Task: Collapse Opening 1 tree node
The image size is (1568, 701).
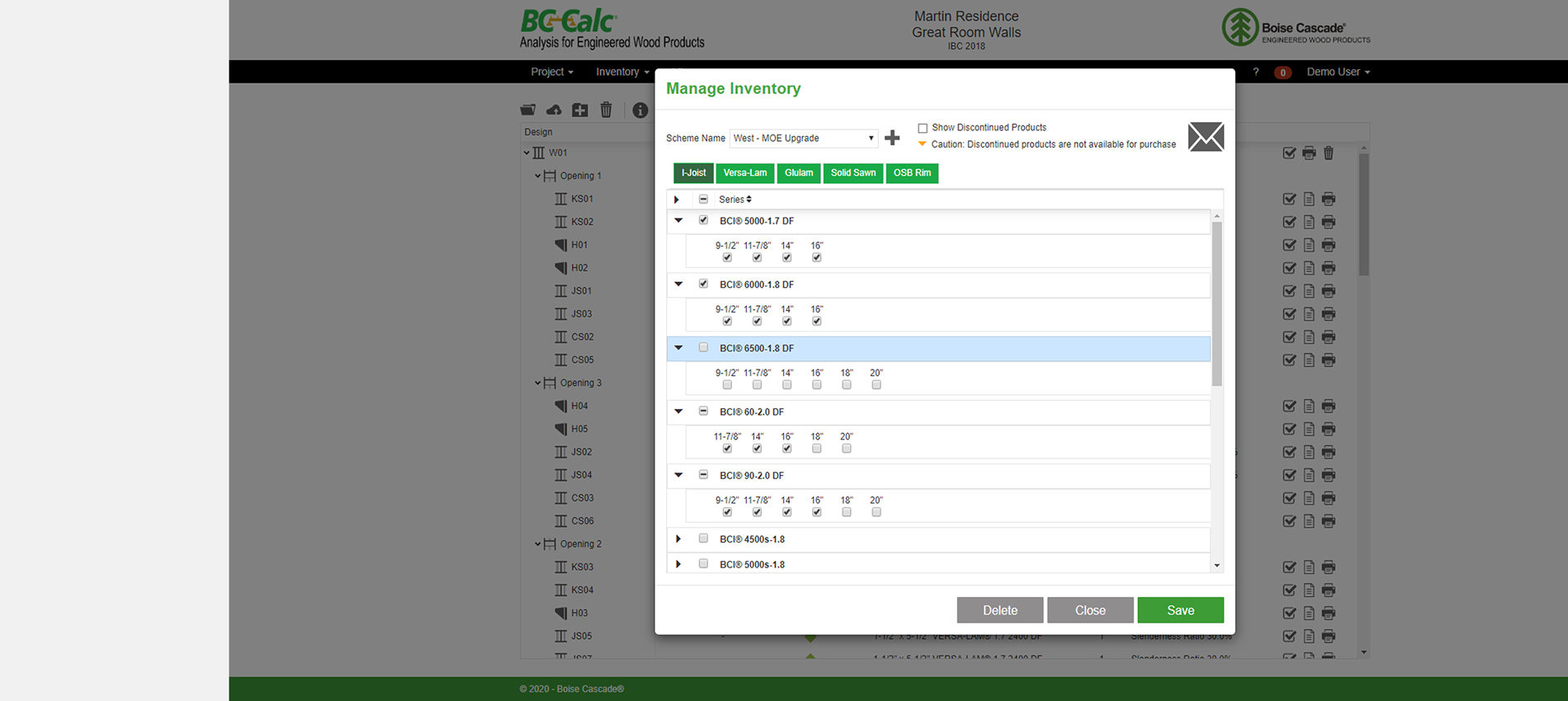Action: [x=537, y=176]
